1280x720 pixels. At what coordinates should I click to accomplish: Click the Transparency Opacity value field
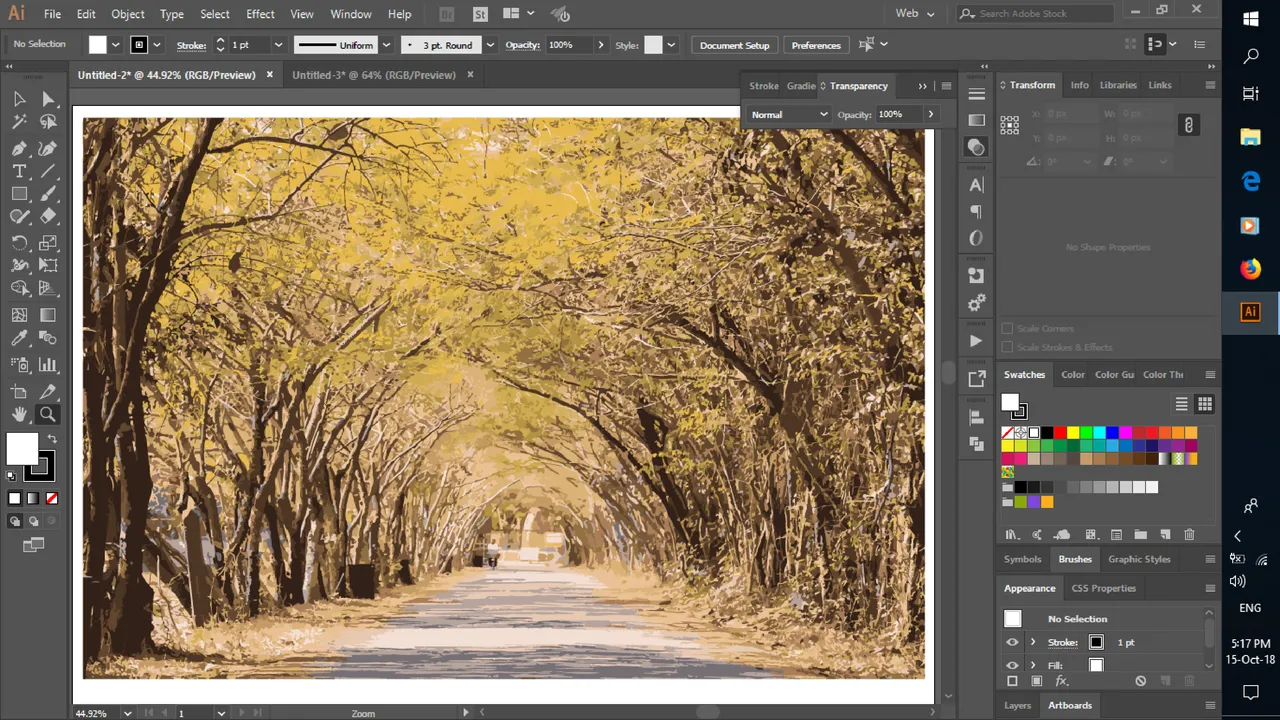pyautogui.click(x=898, y=114)
